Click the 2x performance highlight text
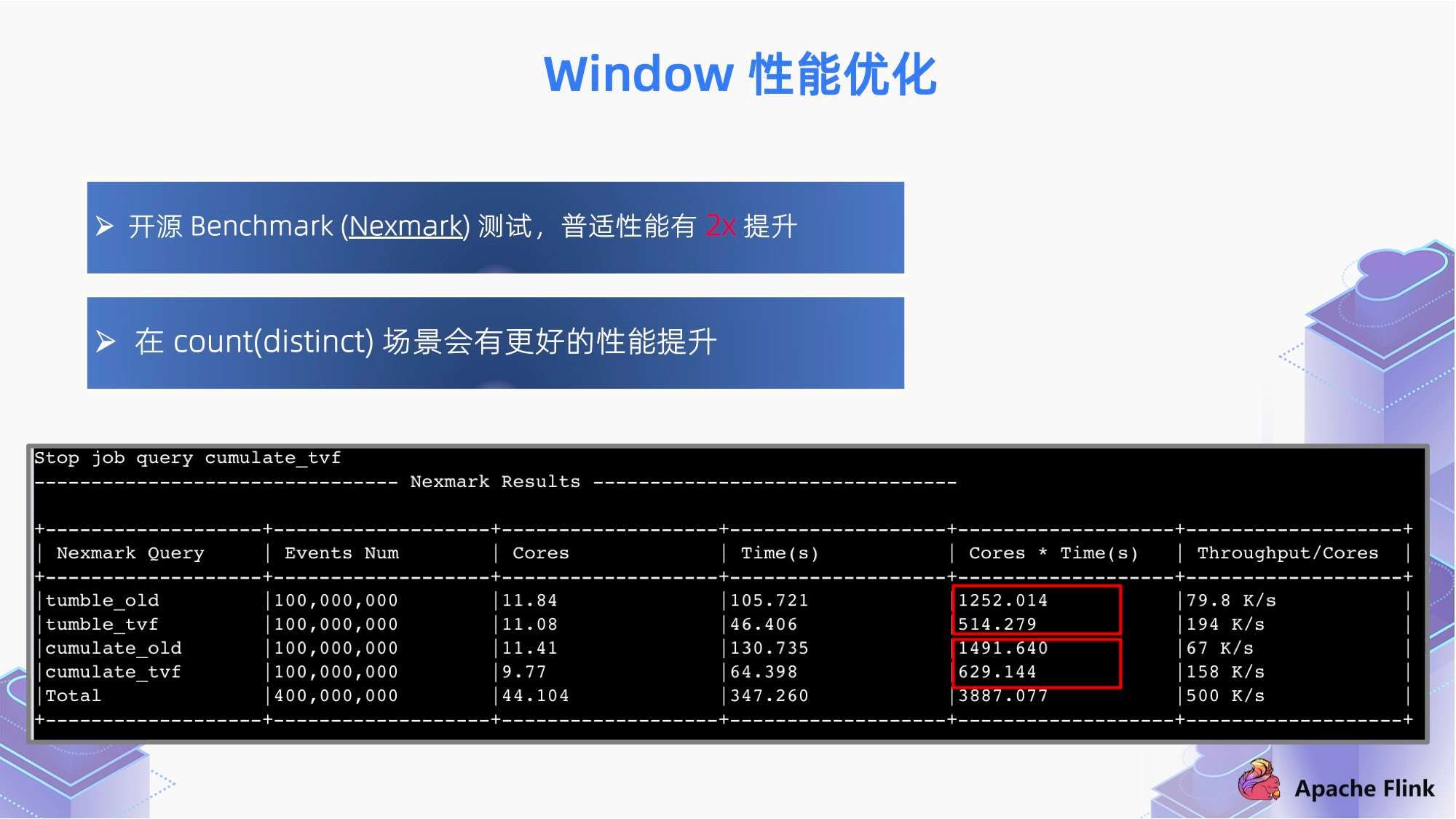The height and width of the screenshot is (819, 1456). coord(718,227)
